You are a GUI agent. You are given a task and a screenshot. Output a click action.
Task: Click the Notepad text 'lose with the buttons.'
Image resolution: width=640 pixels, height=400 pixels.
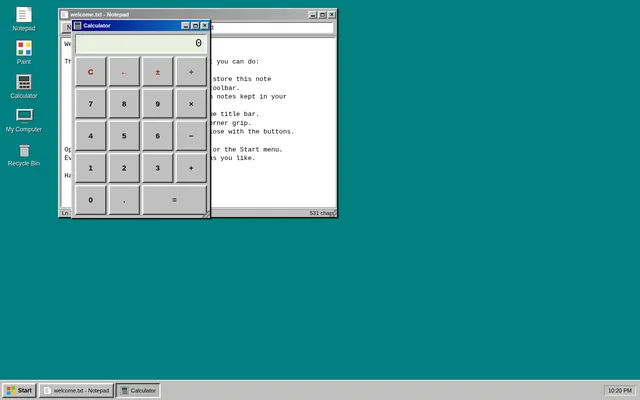pos(252,131)
